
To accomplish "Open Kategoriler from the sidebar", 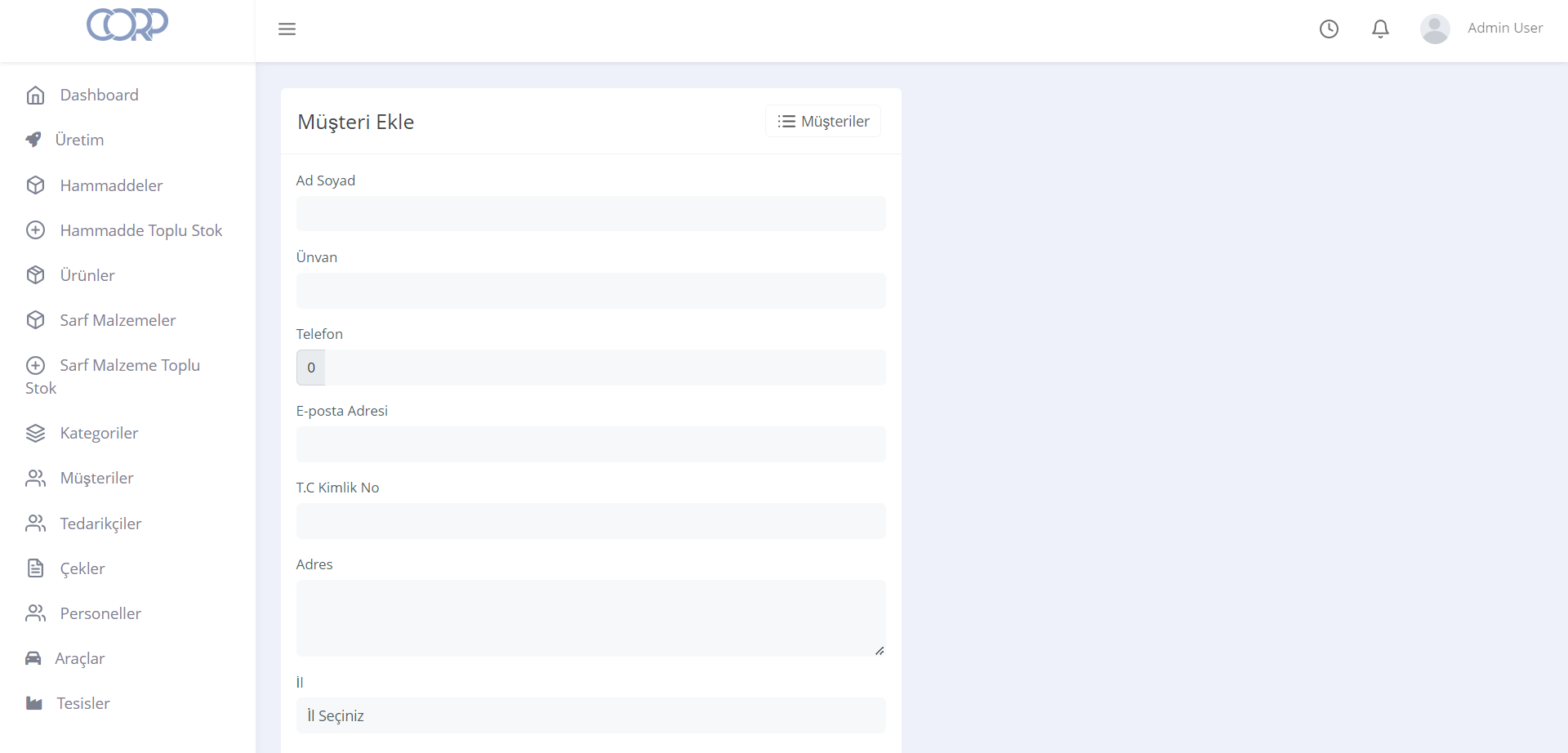I will (x=99, y=433).
